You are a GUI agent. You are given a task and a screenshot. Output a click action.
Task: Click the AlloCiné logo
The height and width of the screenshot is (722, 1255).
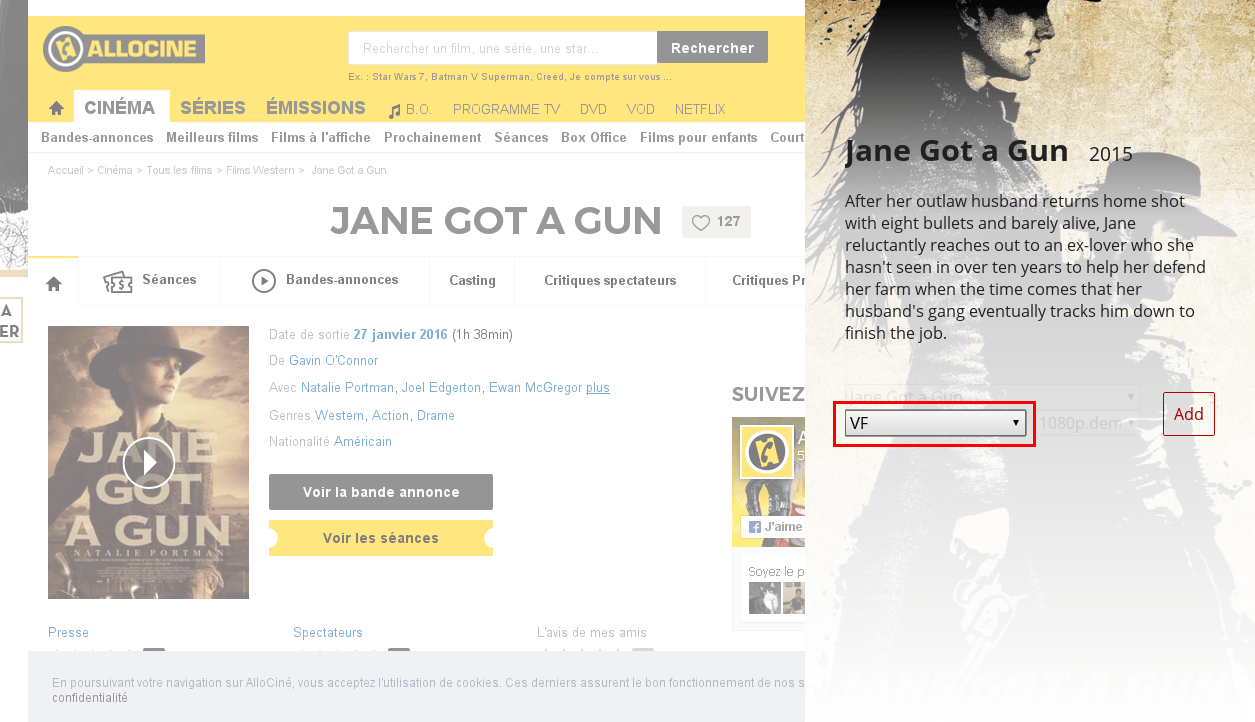[x=124, y=48]
